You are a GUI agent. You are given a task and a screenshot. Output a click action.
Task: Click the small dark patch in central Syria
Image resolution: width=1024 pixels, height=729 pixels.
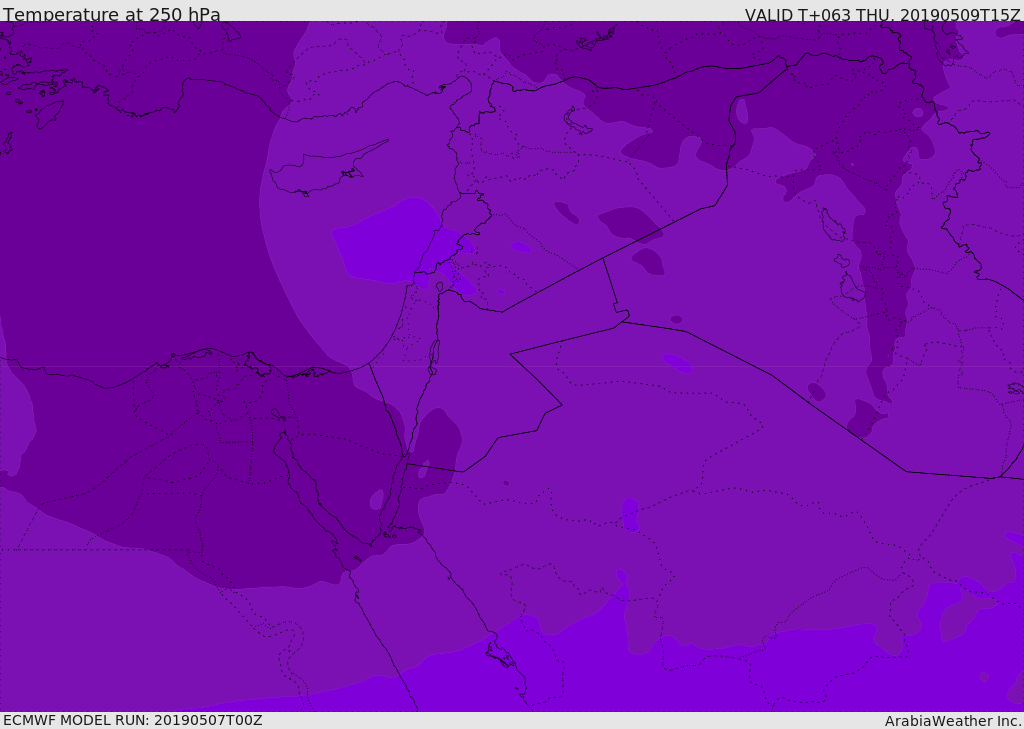pyautogui.click(x=566, y=212)
